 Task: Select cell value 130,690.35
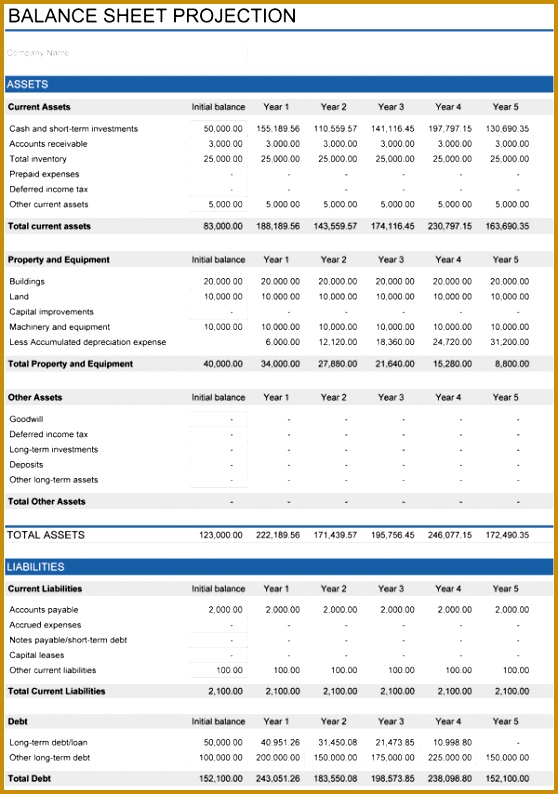(x=507, y=129)
